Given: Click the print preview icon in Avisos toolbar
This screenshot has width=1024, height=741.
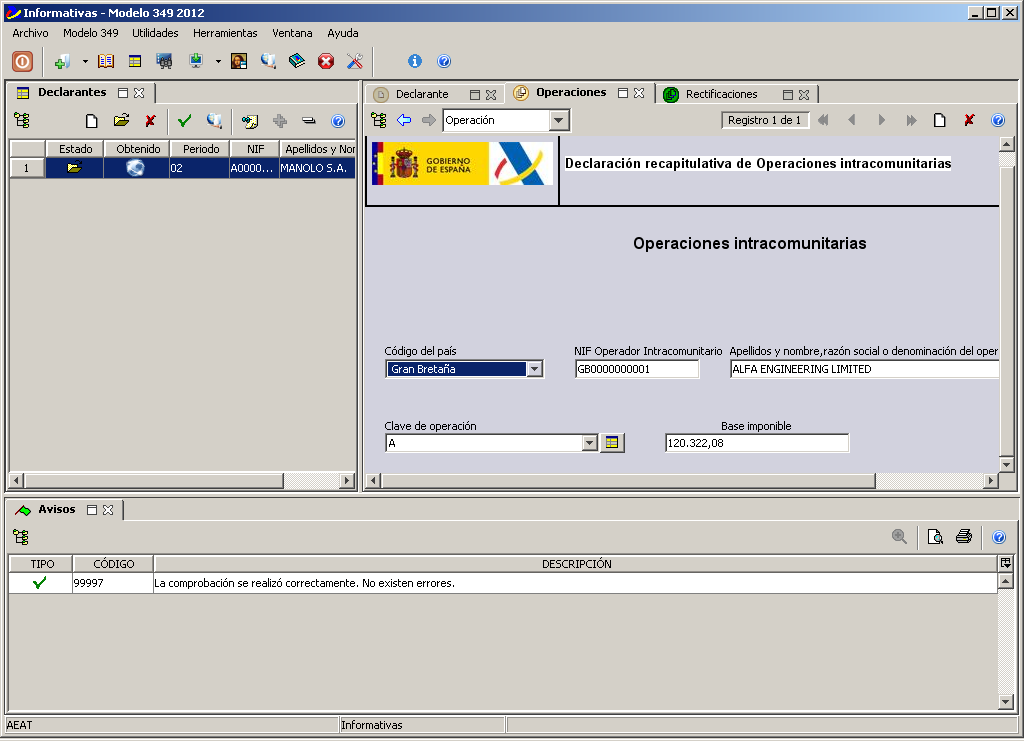Looking at the screenshot, I should [934, 536].
